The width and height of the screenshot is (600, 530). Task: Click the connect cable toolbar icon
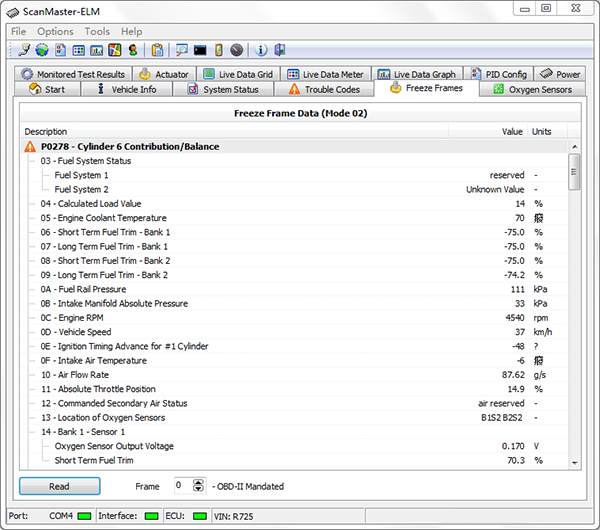pyautogui.click(x=24, y=50)
